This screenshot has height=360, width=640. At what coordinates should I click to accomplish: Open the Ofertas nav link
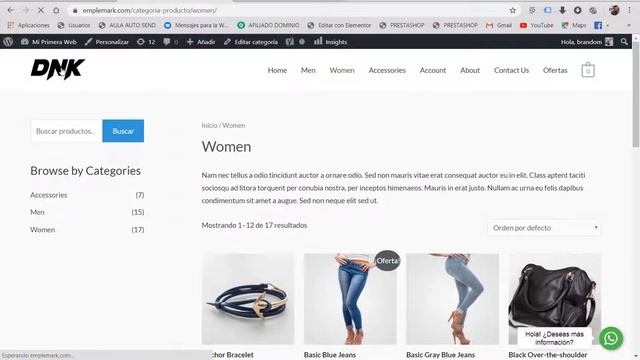pyautogui.click(x=555, y=70)
